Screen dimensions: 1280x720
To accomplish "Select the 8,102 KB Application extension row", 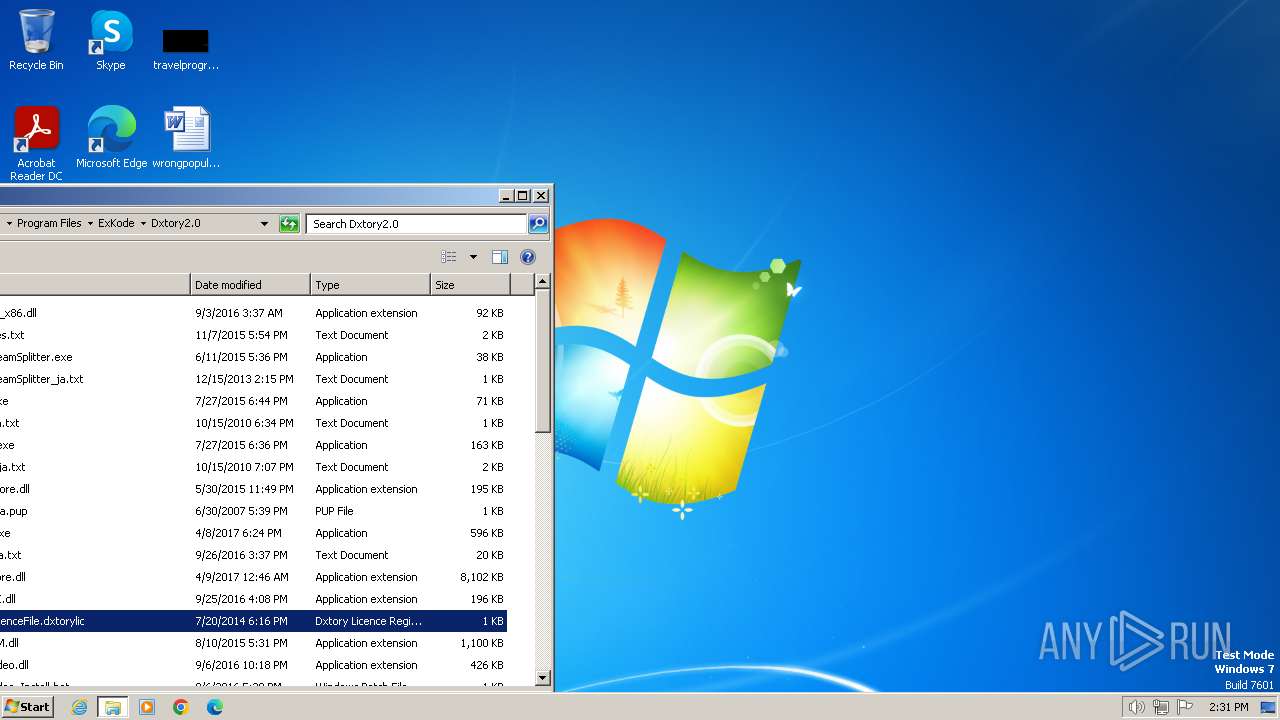I will pyautogui.click(x=253, y=577).
